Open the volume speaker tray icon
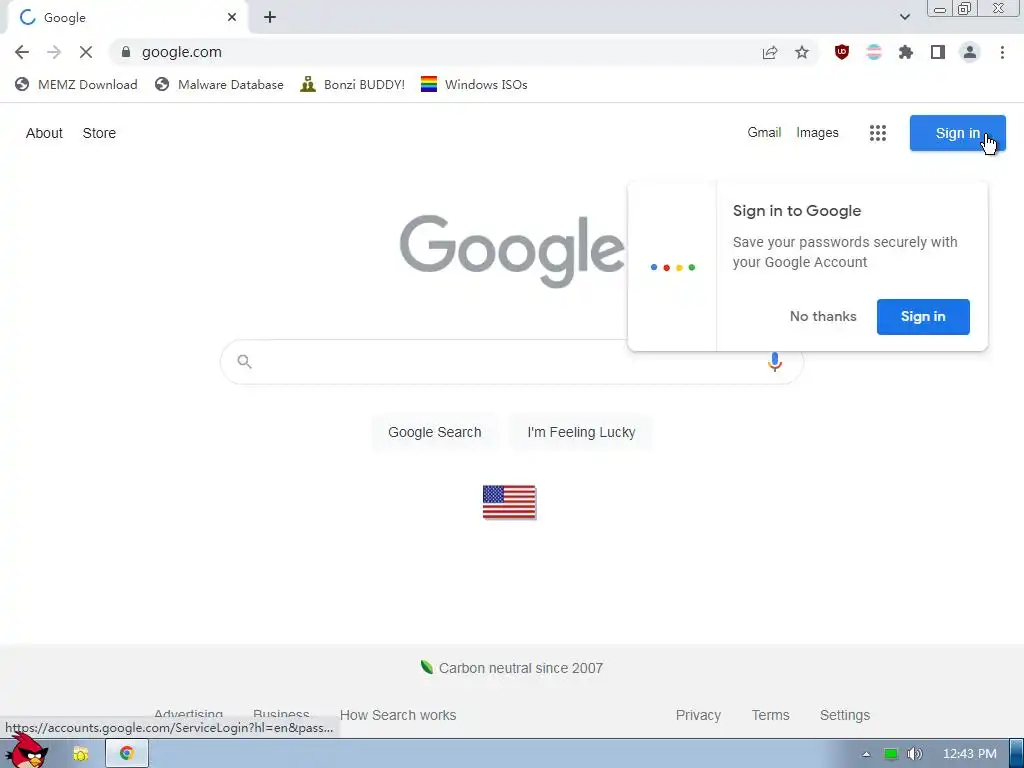 click(x=915, y=754)
